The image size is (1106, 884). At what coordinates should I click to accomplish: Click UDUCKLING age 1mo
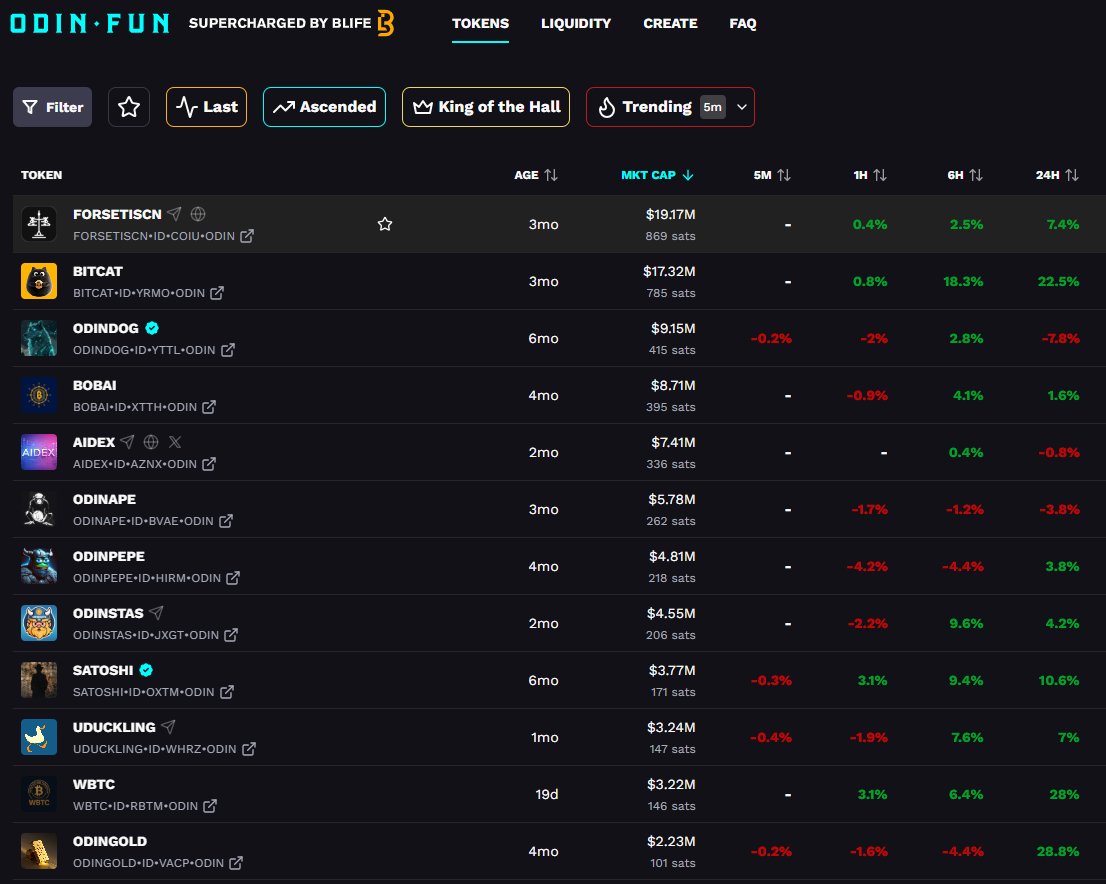pos(545,737)
